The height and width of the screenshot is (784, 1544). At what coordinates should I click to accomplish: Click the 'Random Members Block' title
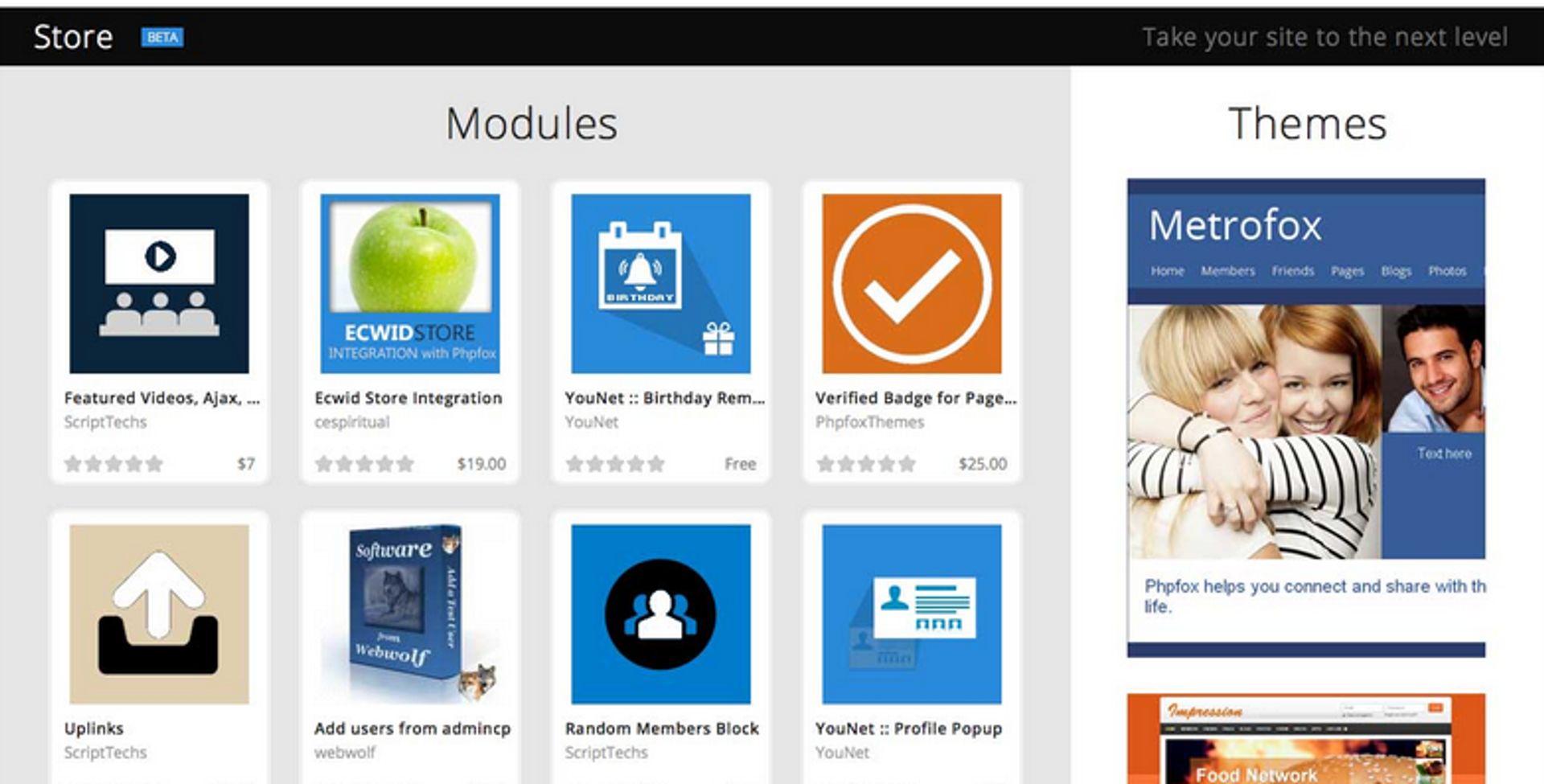662,729
